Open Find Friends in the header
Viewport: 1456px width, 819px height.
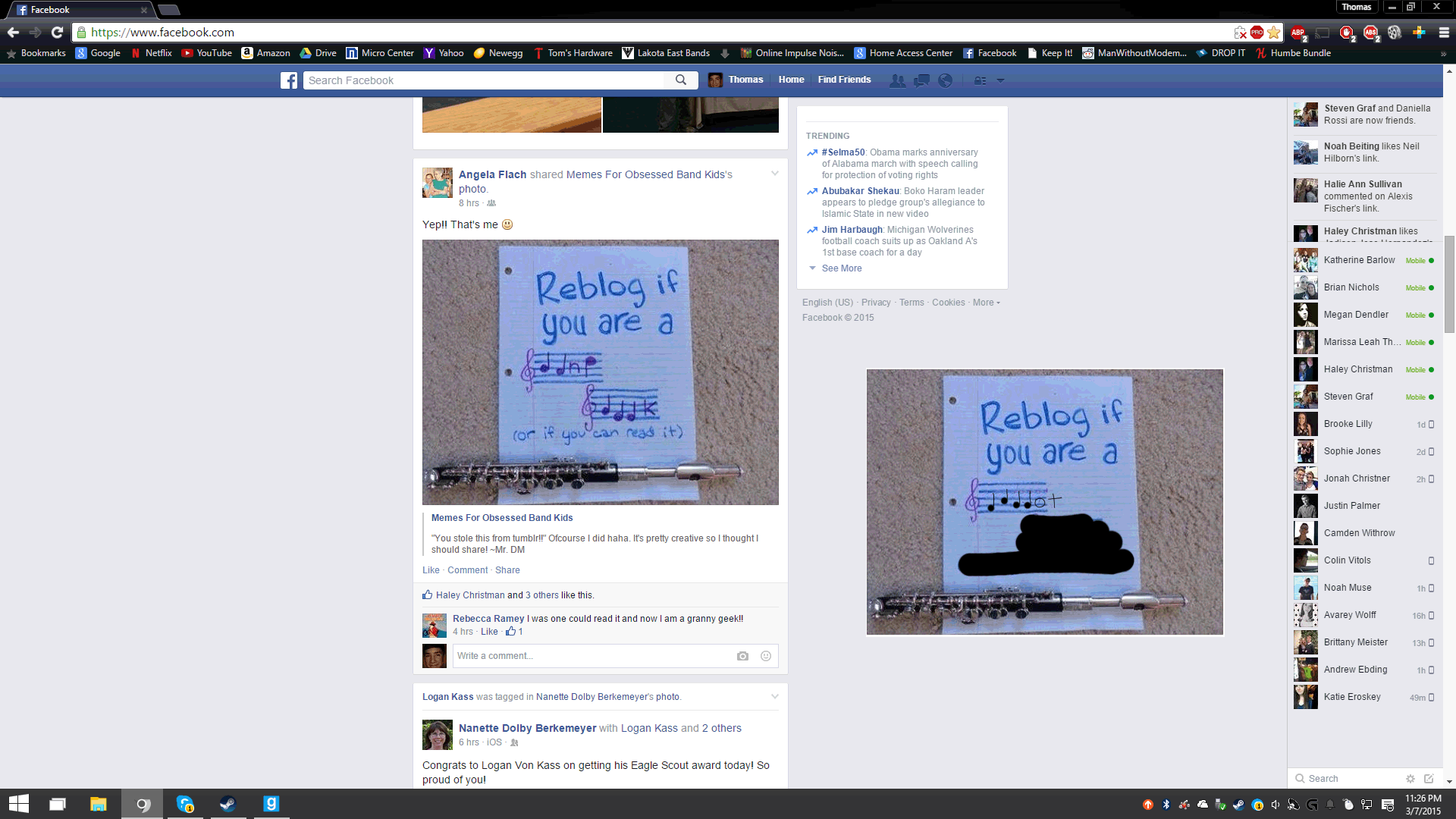click(x=844, y=80)
